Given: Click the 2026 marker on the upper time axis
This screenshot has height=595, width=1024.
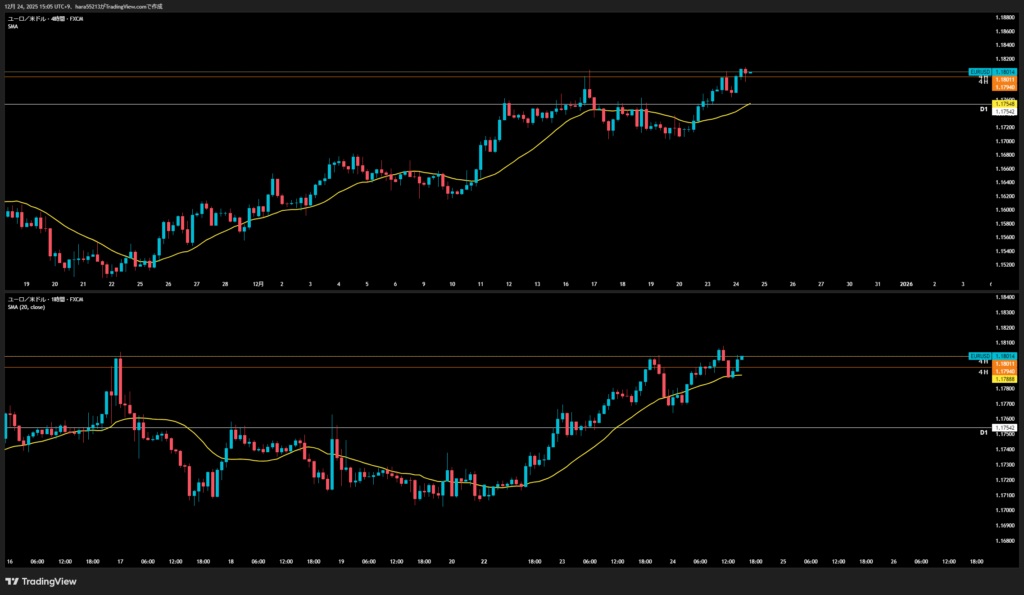Looking at the screenshot, I should tap(906, 284).
